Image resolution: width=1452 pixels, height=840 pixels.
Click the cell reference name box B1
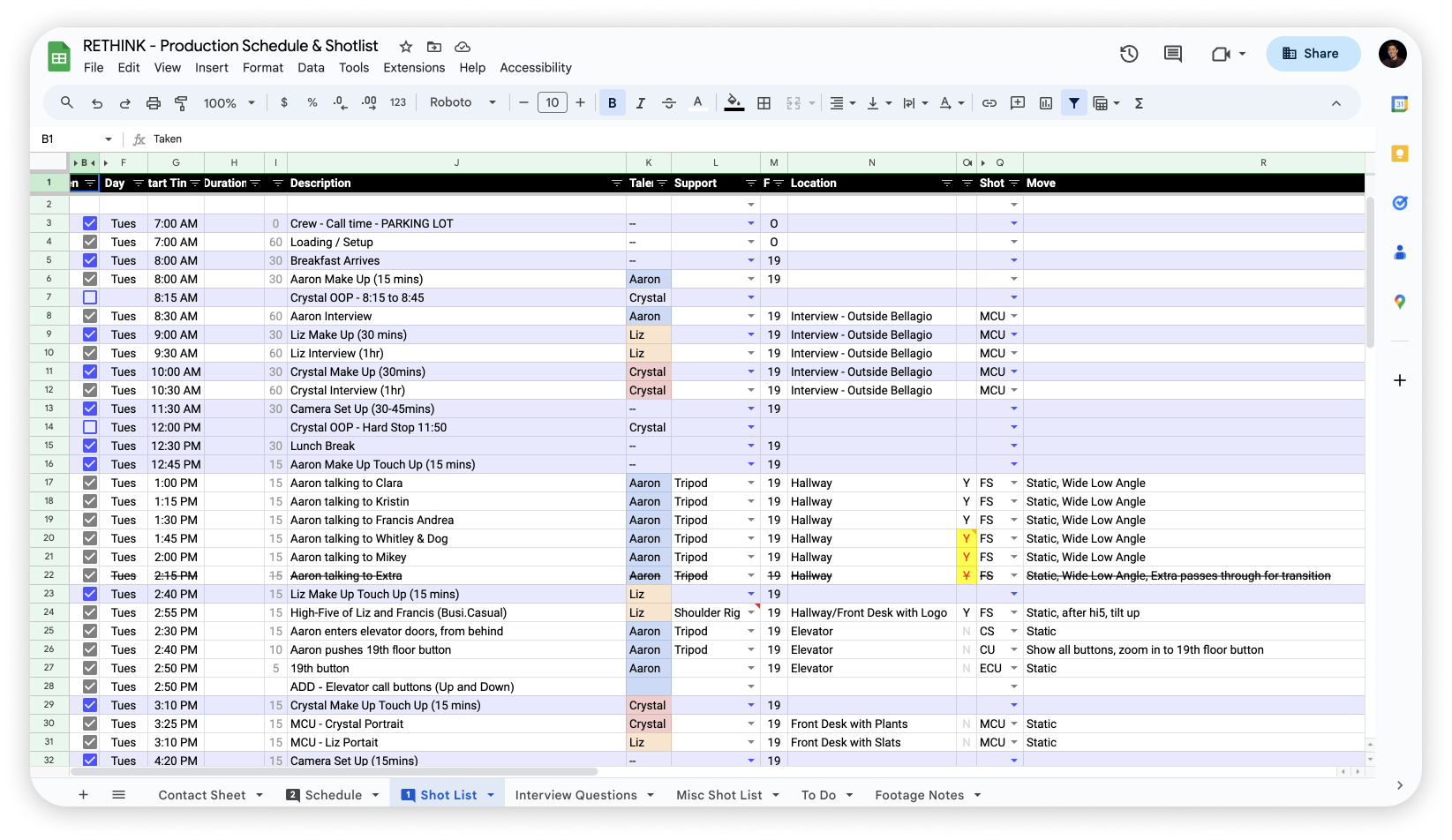click(77, 139)
